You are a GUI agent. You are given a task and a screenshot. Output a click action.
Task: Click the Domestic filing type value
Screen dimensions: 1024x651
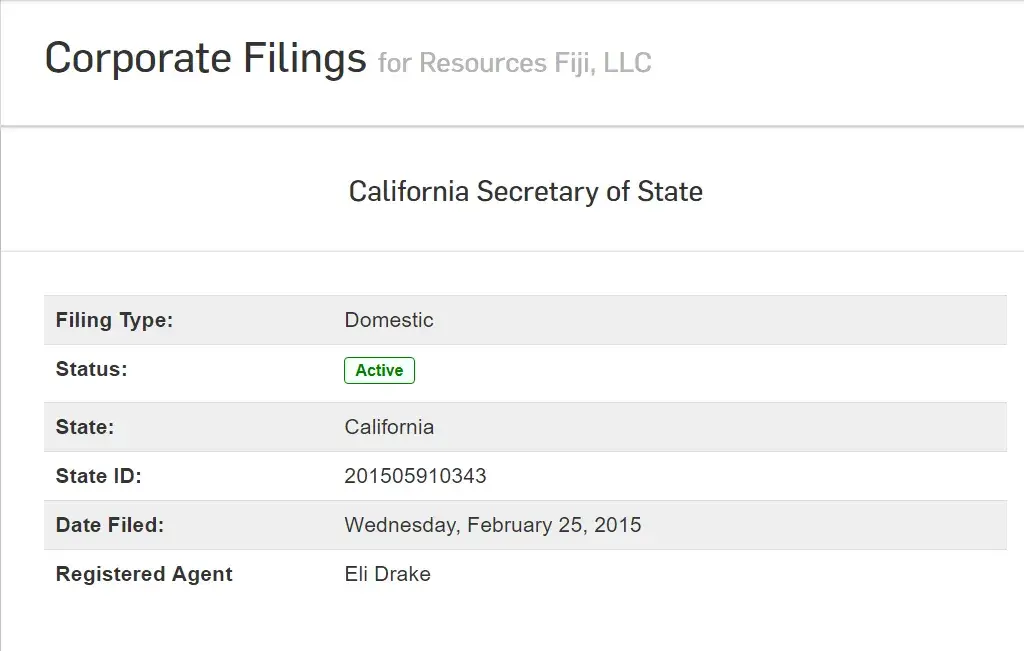389,320
